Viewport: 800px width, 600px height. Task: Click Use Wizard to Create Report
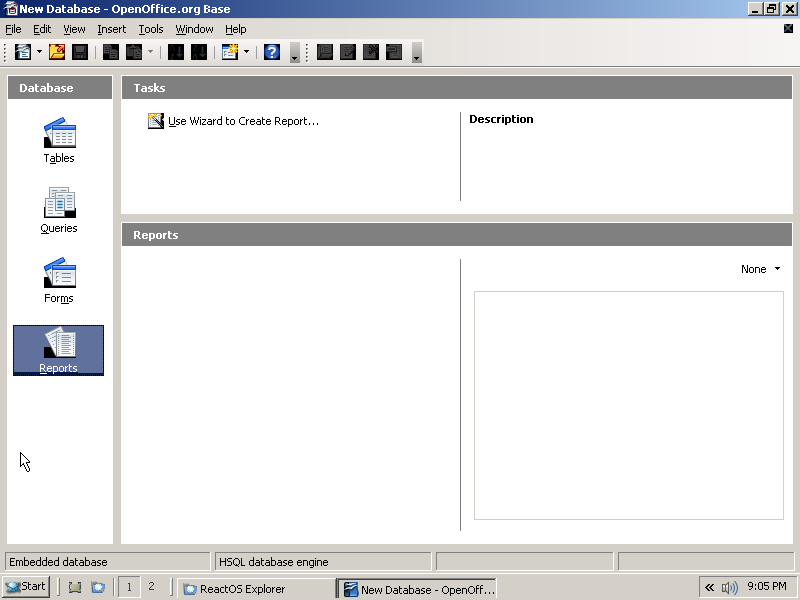pos(243,121)
